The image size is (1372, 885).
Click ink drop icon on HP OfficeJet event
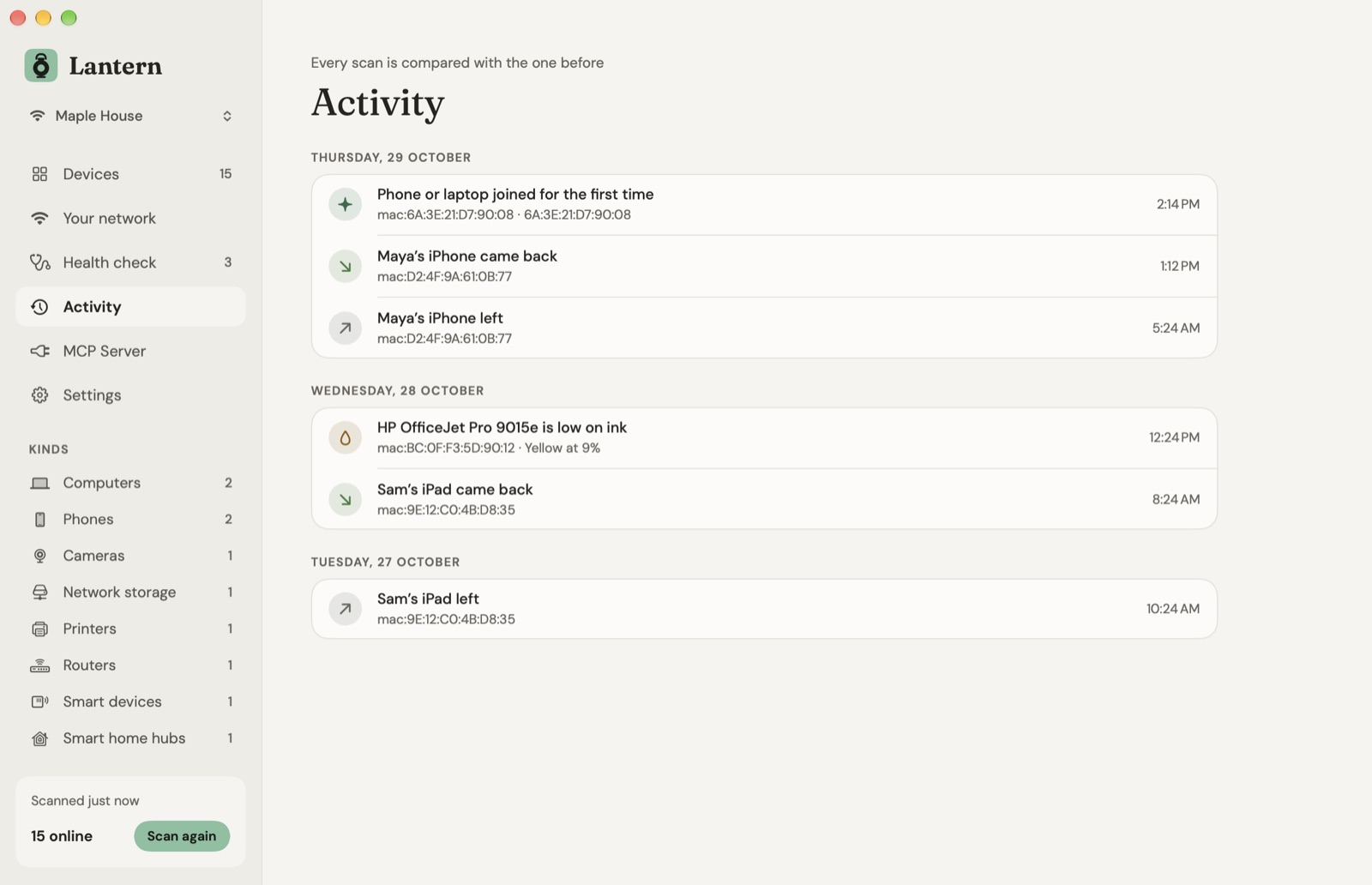[x=345, y=437]
